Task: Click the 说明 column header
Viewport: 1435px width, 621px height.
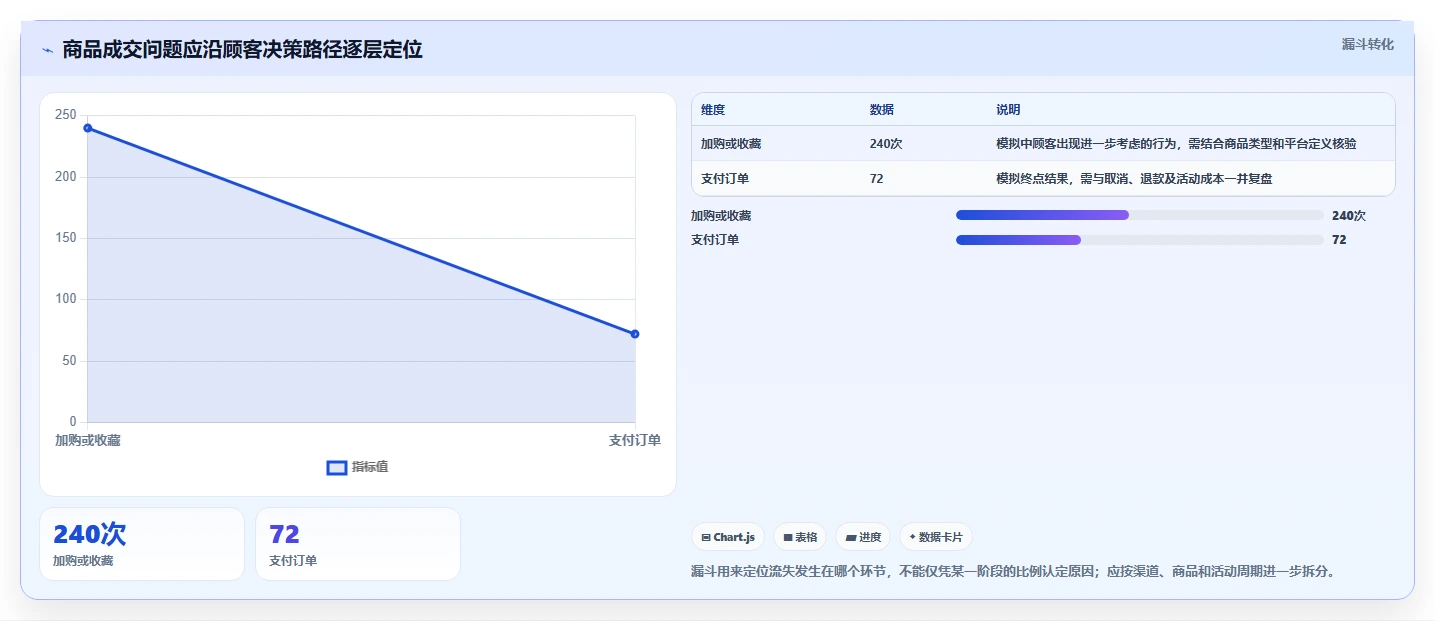Action: coord(1008,110)
